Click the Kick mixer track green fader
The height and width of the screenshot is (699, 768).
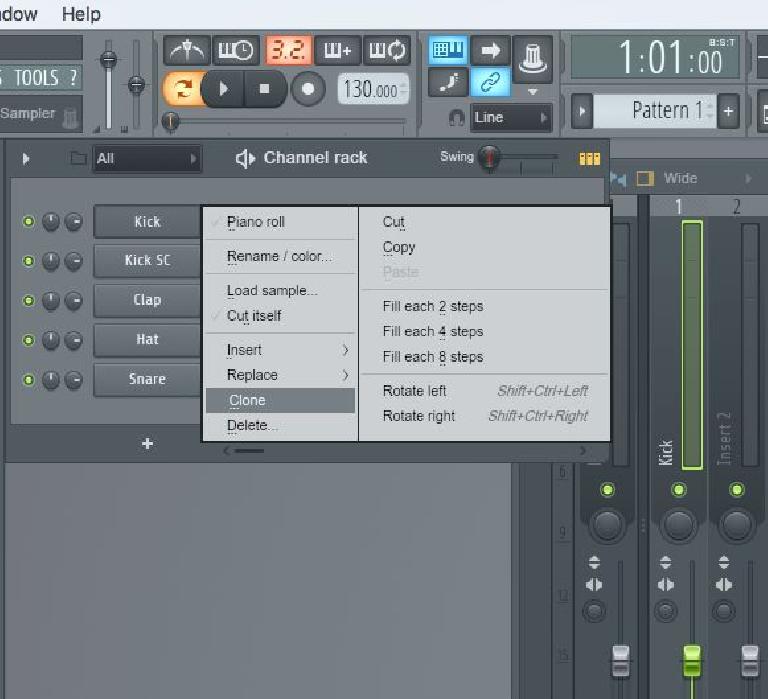point(692,660)
